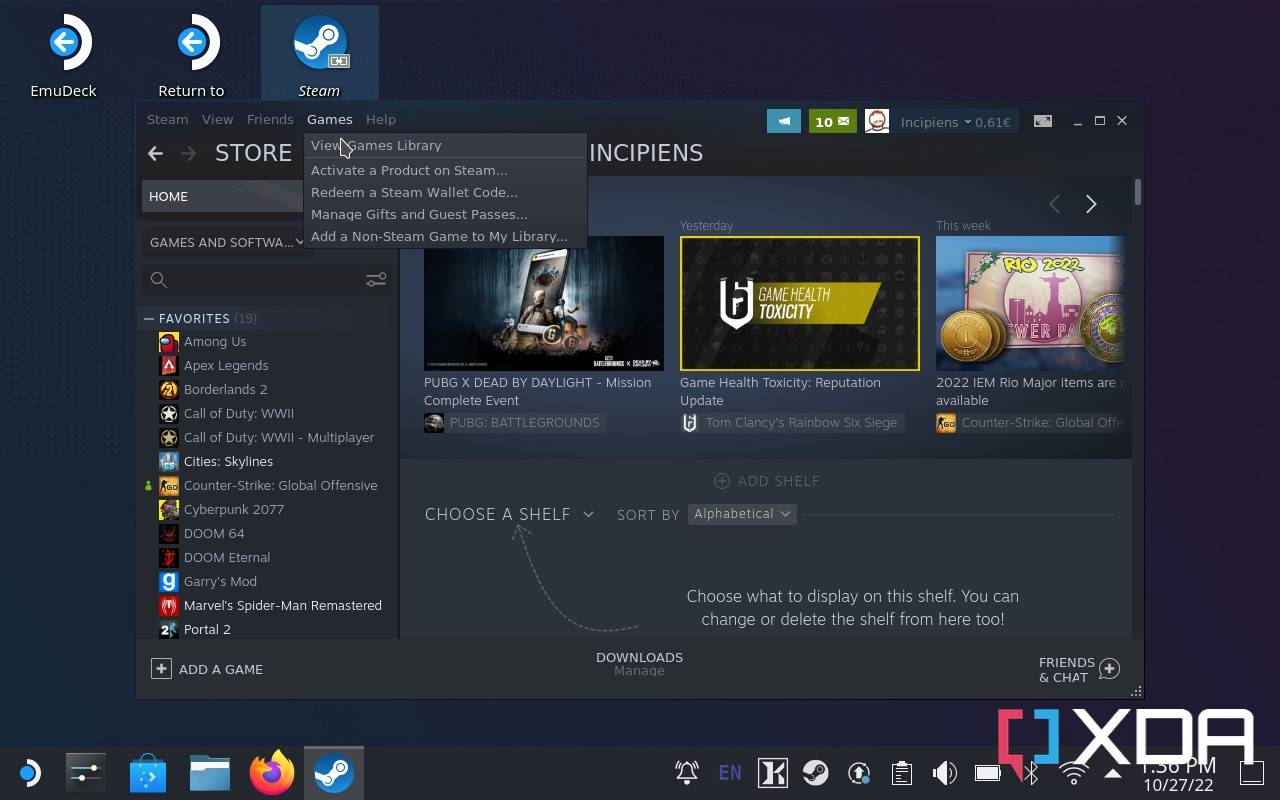1280x800 pixels.
Task: Show next news items arrow
Action: click(x=1091, y=204)
